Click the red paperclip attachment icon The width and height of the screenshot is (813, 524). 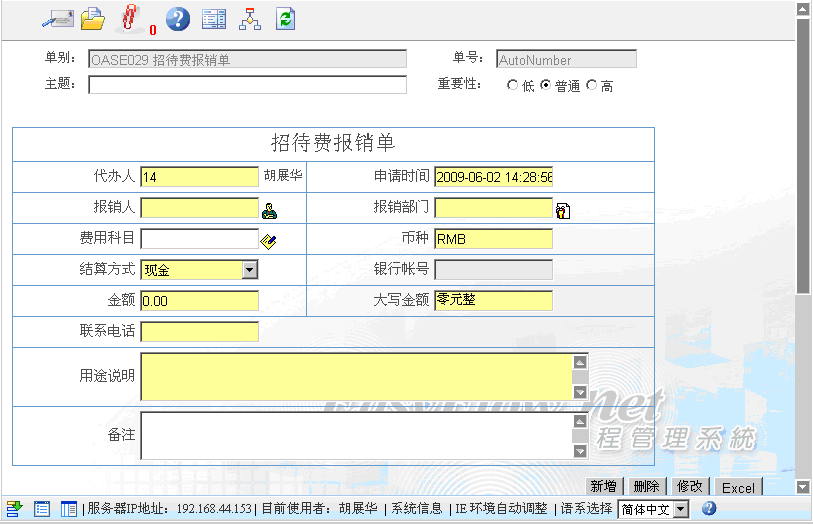coord(130,18)
